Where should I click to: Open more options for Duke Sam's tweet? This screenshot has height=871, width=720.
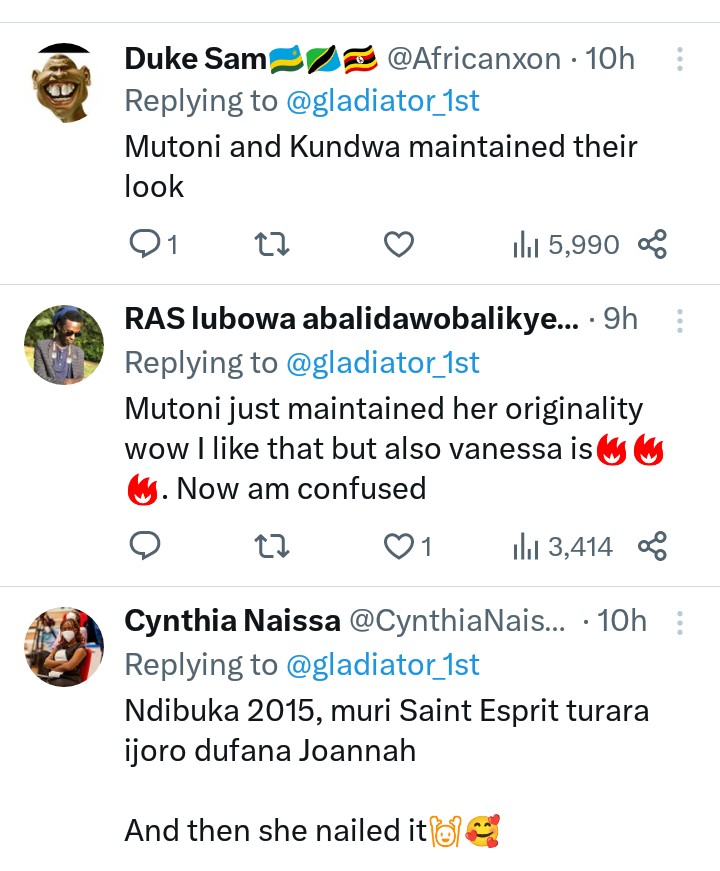tap(680, 59)
